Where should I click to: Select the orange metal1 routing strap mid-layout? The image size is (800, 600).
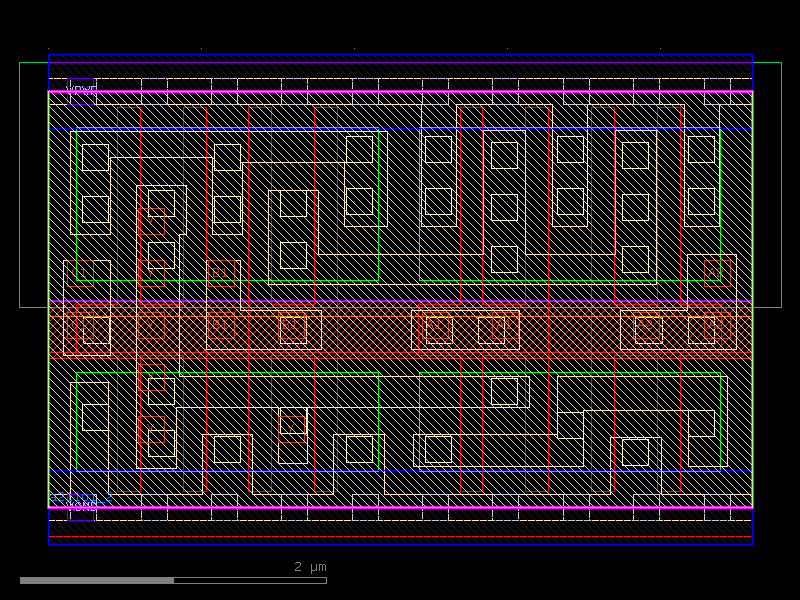point(400,322)
